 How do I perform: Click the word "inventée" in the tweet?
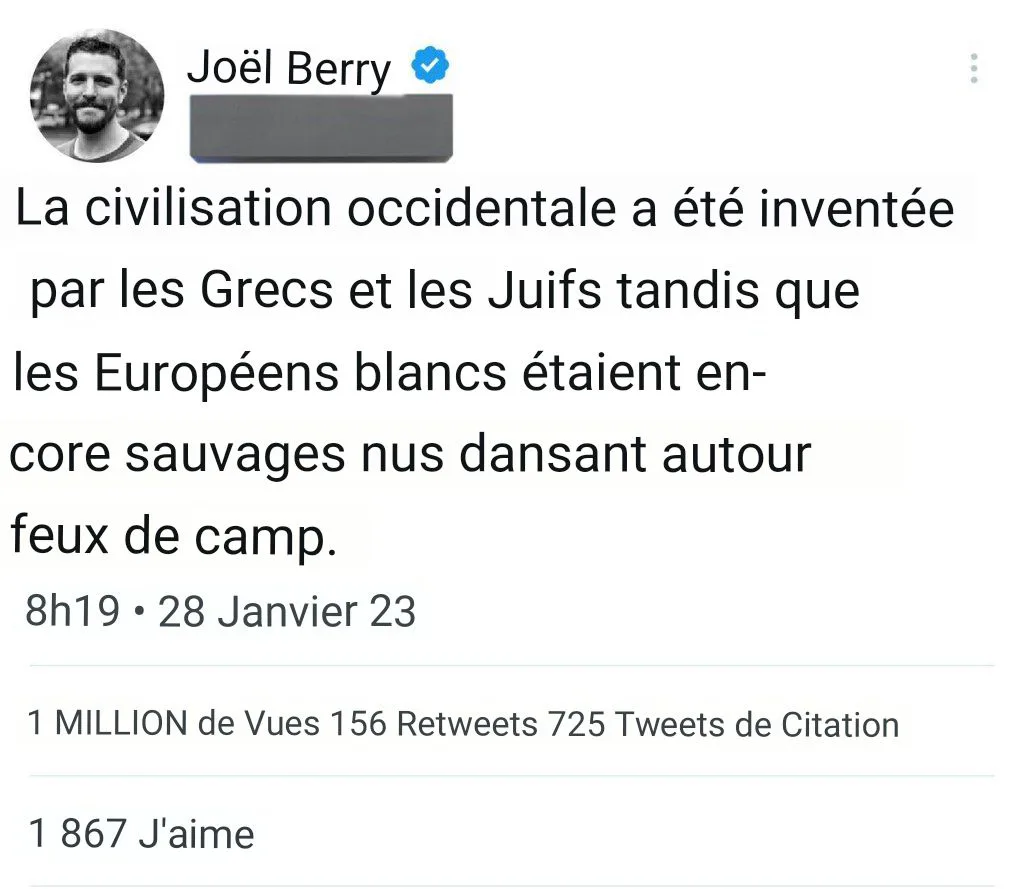856,208
